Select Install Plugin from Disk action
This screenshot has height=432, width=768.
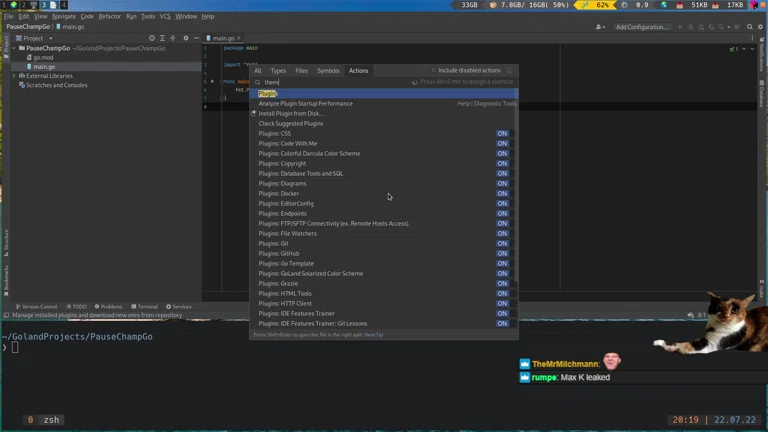(290, 113)
